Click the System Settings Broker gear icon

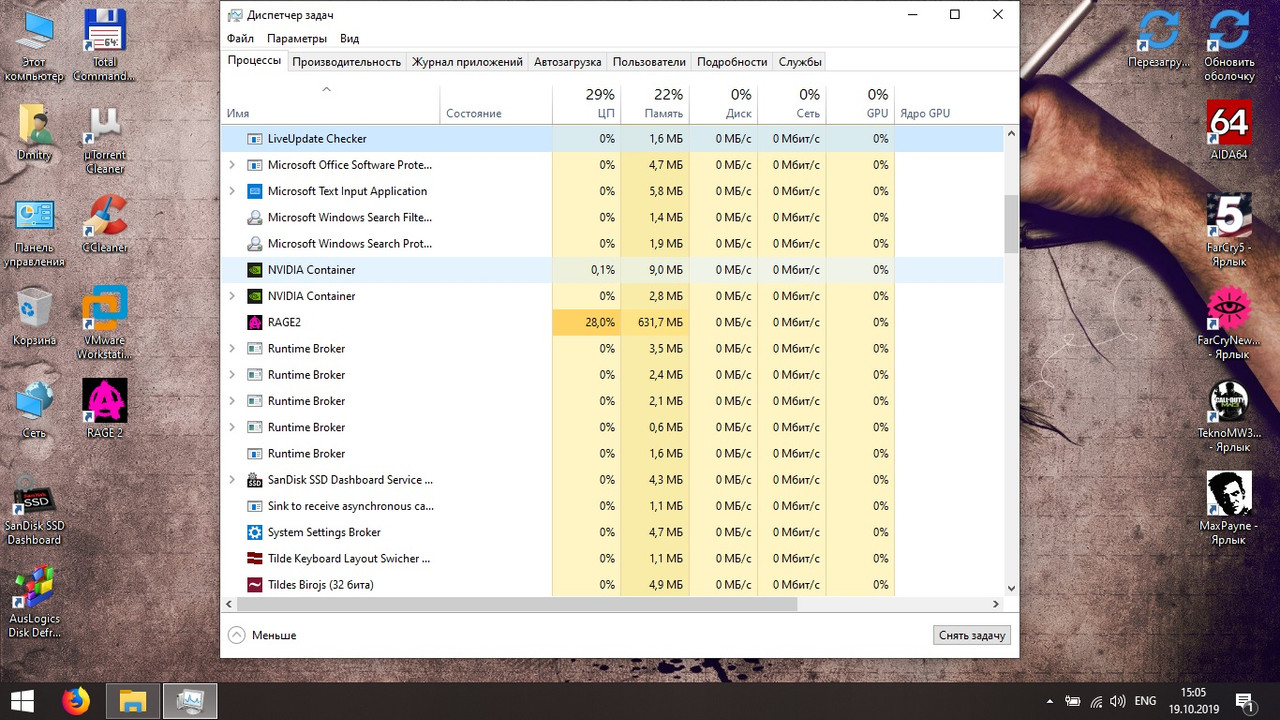tap(254, 532)
